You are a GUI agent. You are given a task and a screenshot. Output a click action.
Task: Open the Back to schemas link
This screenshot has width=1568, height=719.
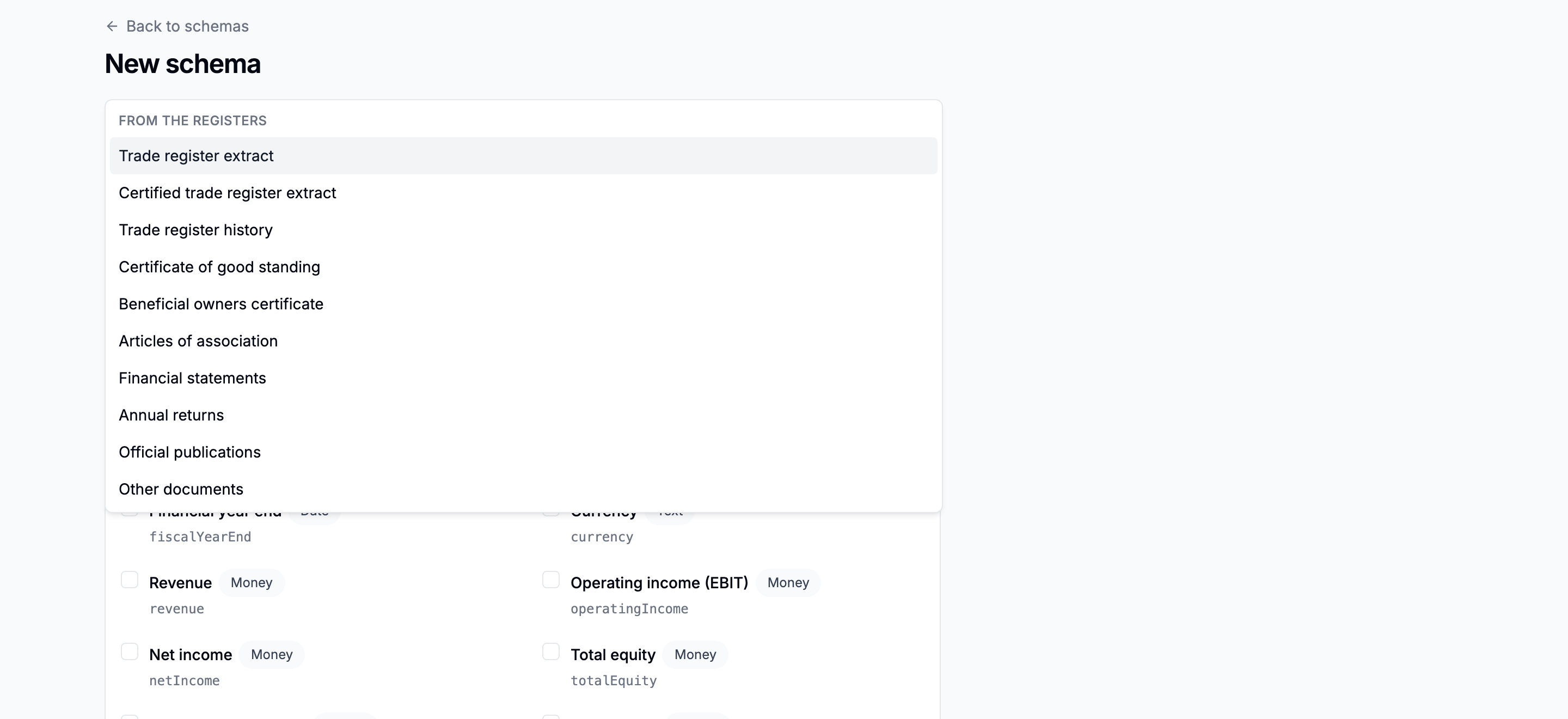click(176, 26)
